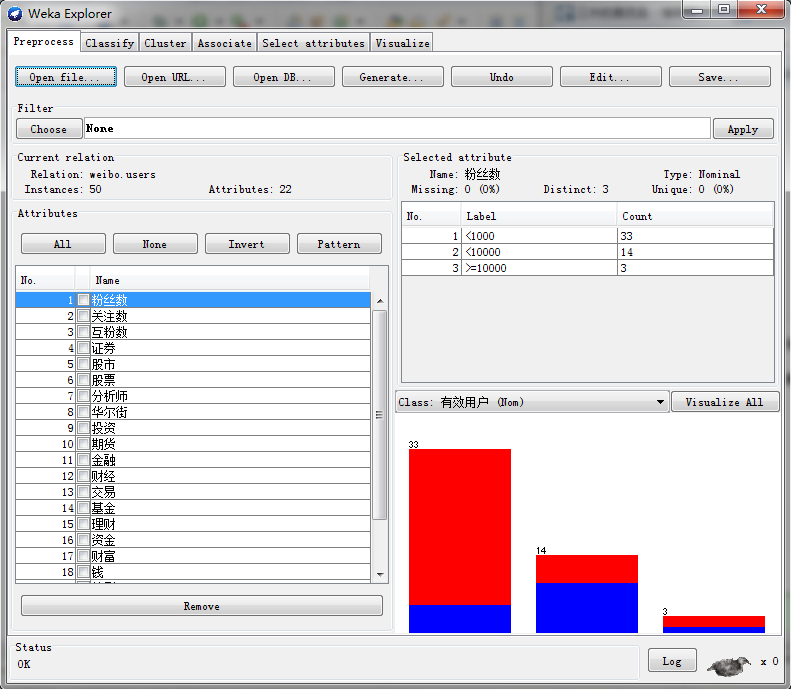Select the 金融 attribute row
Screen dimensions: 791x689
click(x=193, y=460)
